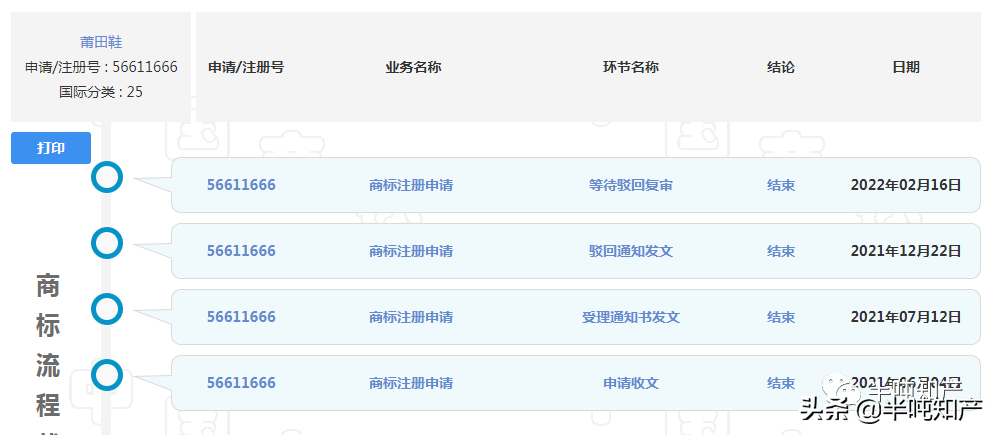The image size is (996, 435).
Task: Open the 等待驳回复审 stage link
Action: [x=631, y=185]
